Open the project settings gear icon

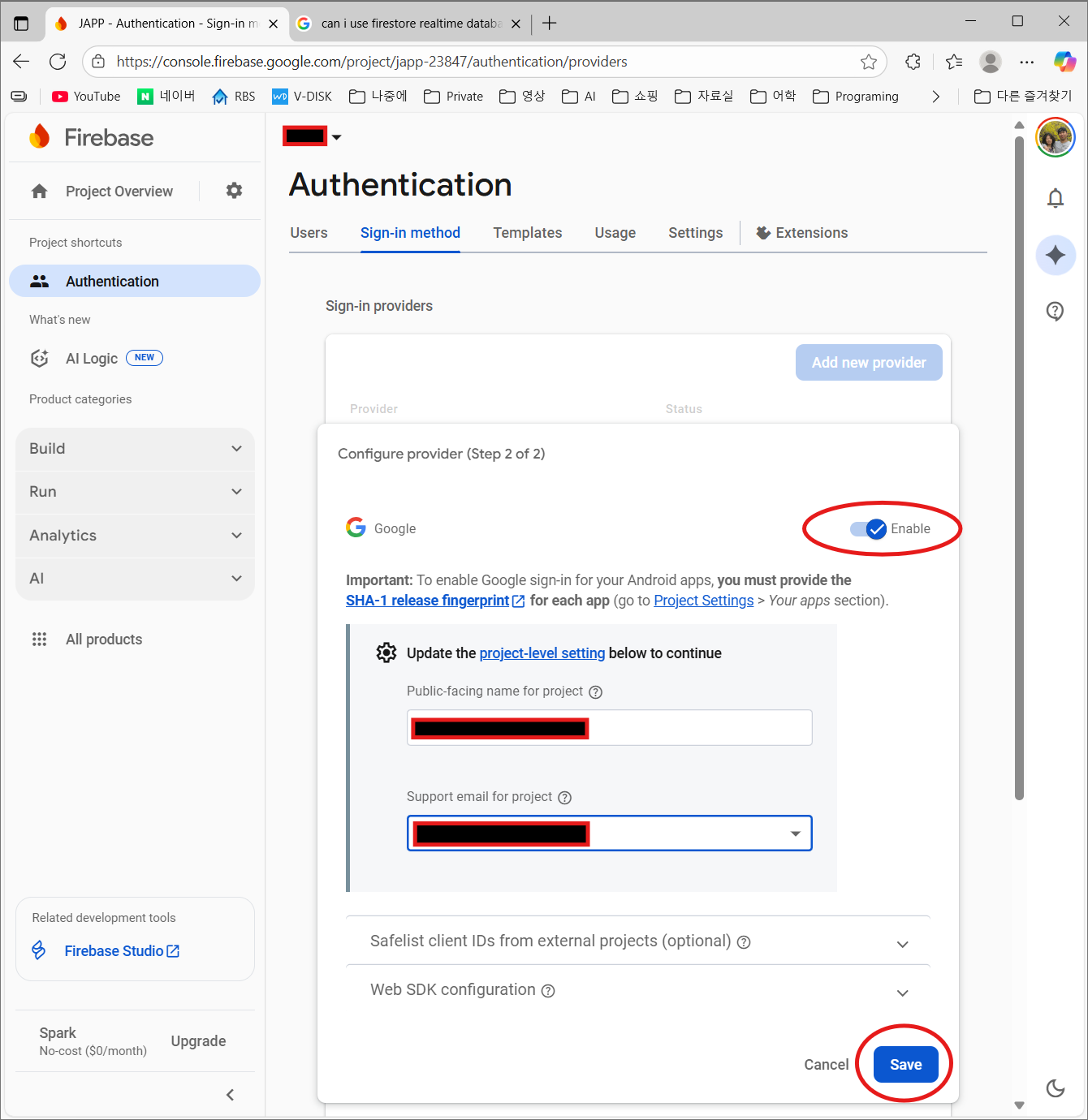[234, 191]
